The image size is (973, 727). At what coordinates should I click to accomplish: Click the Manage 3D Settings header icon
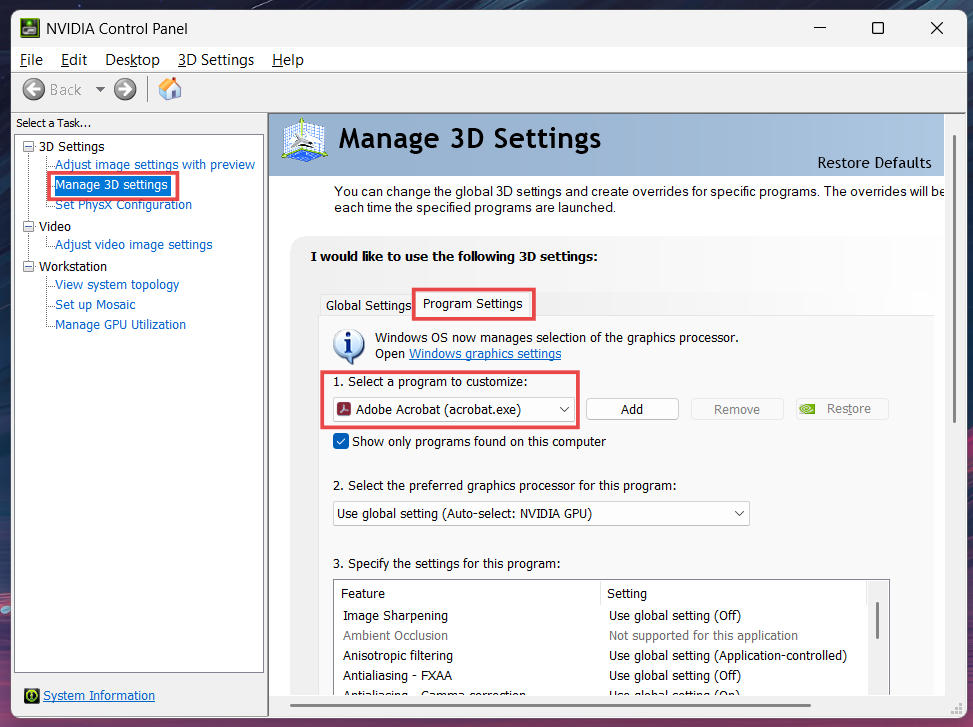pos(303,140)
